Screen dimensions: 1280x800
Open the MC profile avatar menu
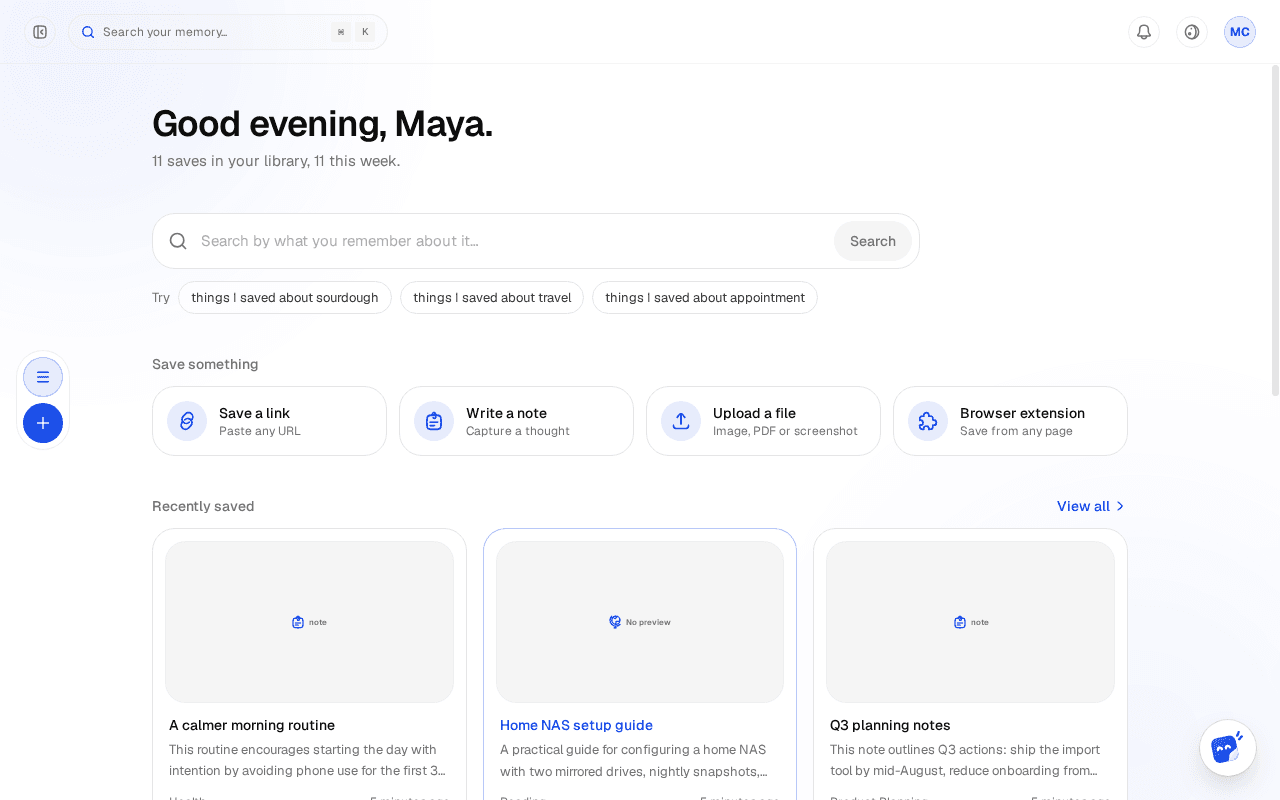(x=1240, y=32)
